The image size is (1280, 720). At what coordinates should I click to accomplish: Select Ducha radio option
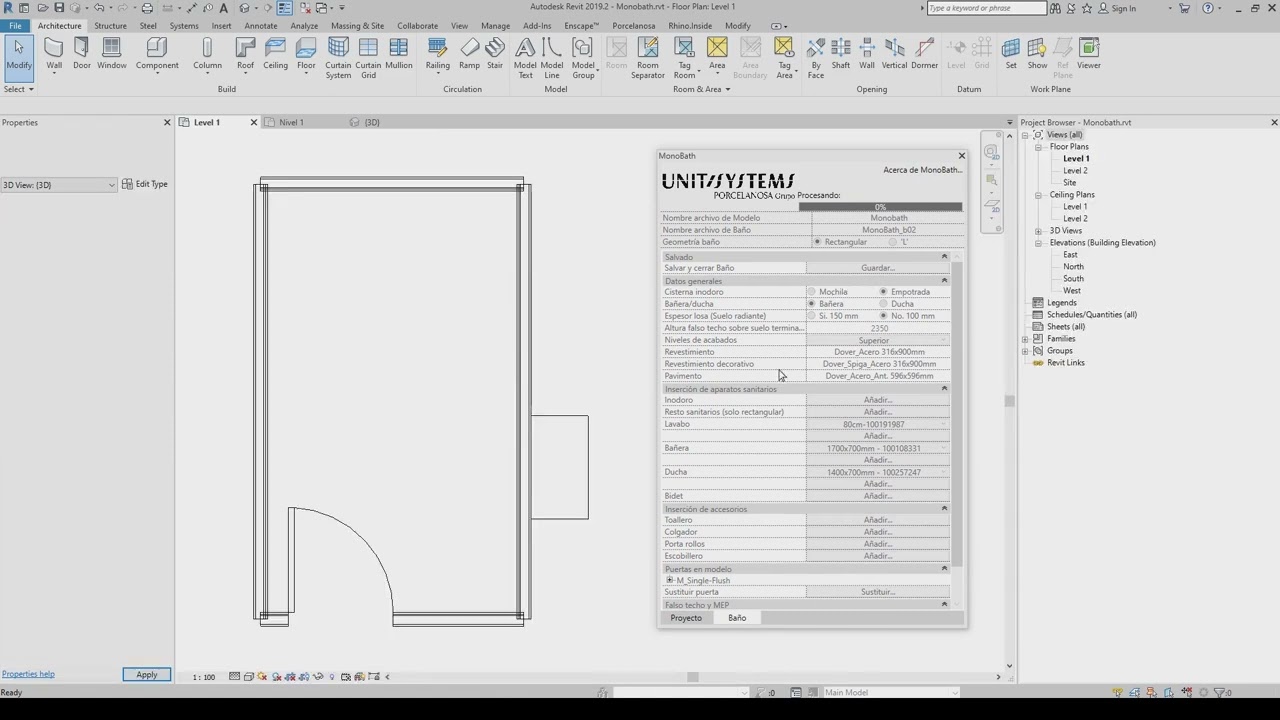883,304
